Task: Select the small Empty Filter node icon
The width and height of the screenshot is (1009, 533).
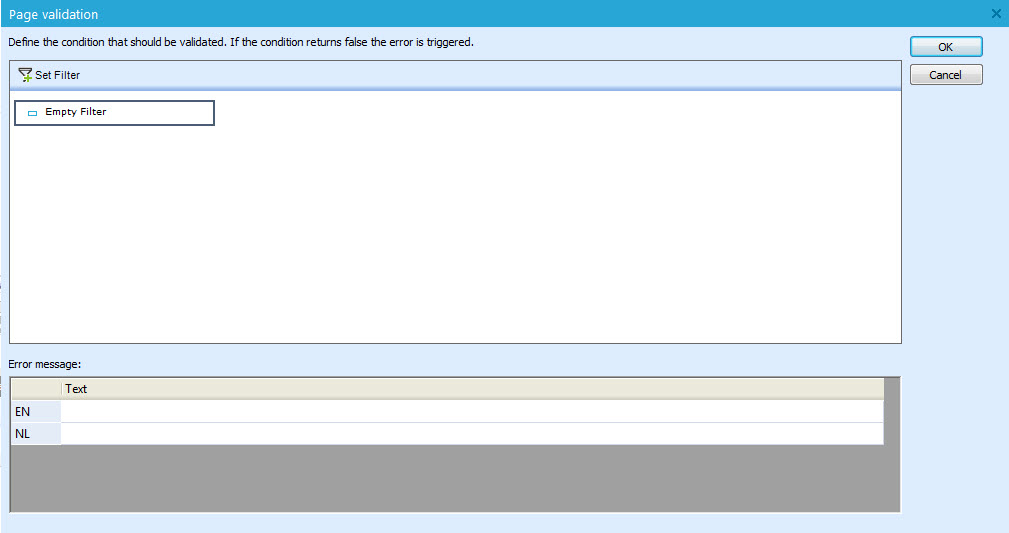Action: [x=32, y=113]
